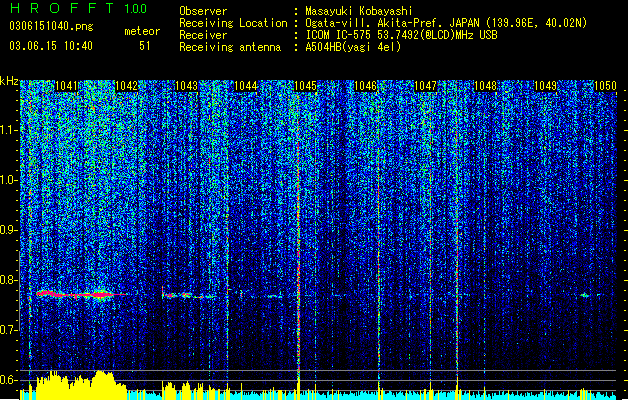The image size is (629, 400).
Task: Click the 1048 time marker label
Action: [x=485, y=86]
